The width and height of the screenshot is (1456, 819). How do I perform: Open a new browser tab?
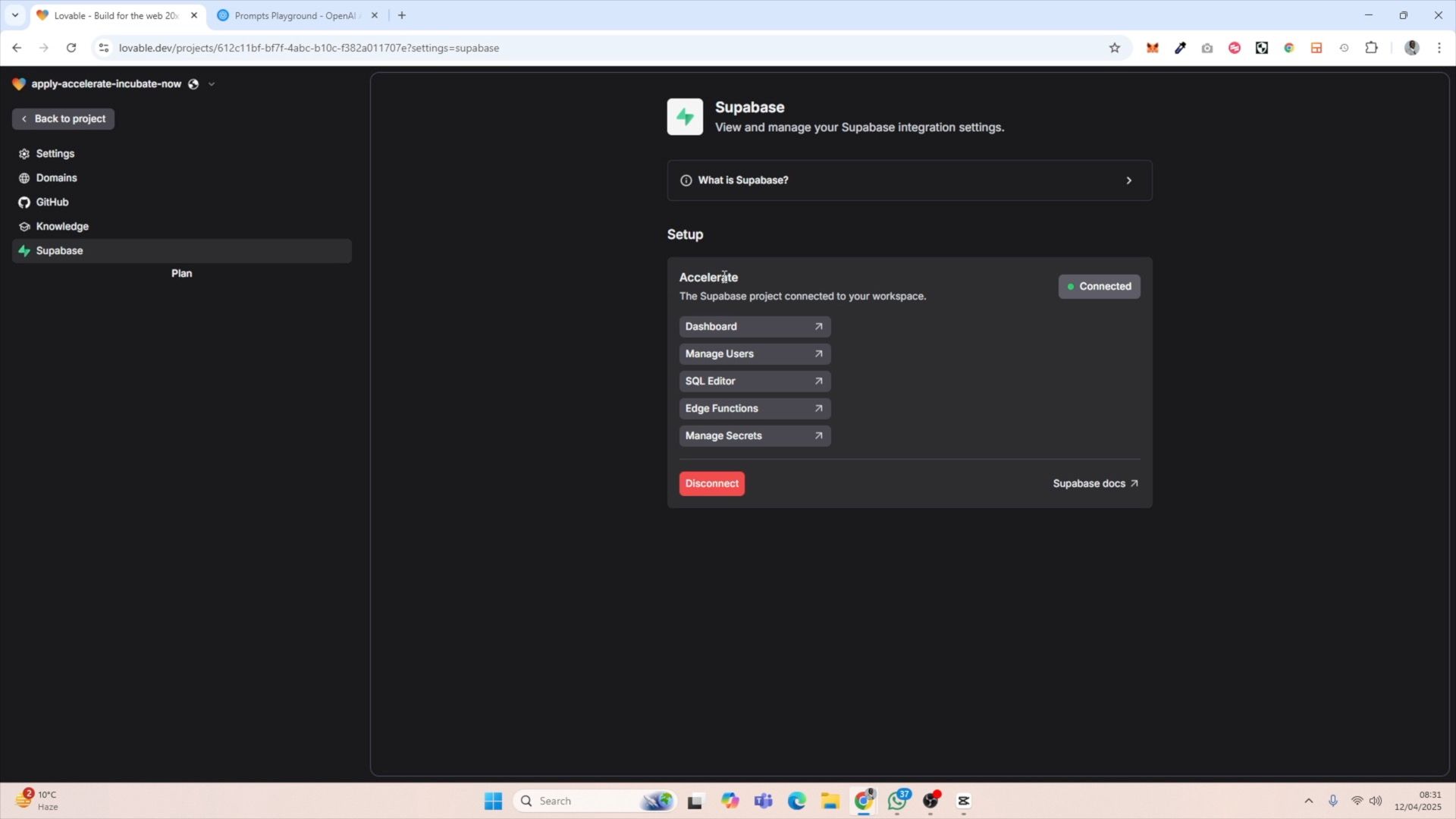pos(402,15)
